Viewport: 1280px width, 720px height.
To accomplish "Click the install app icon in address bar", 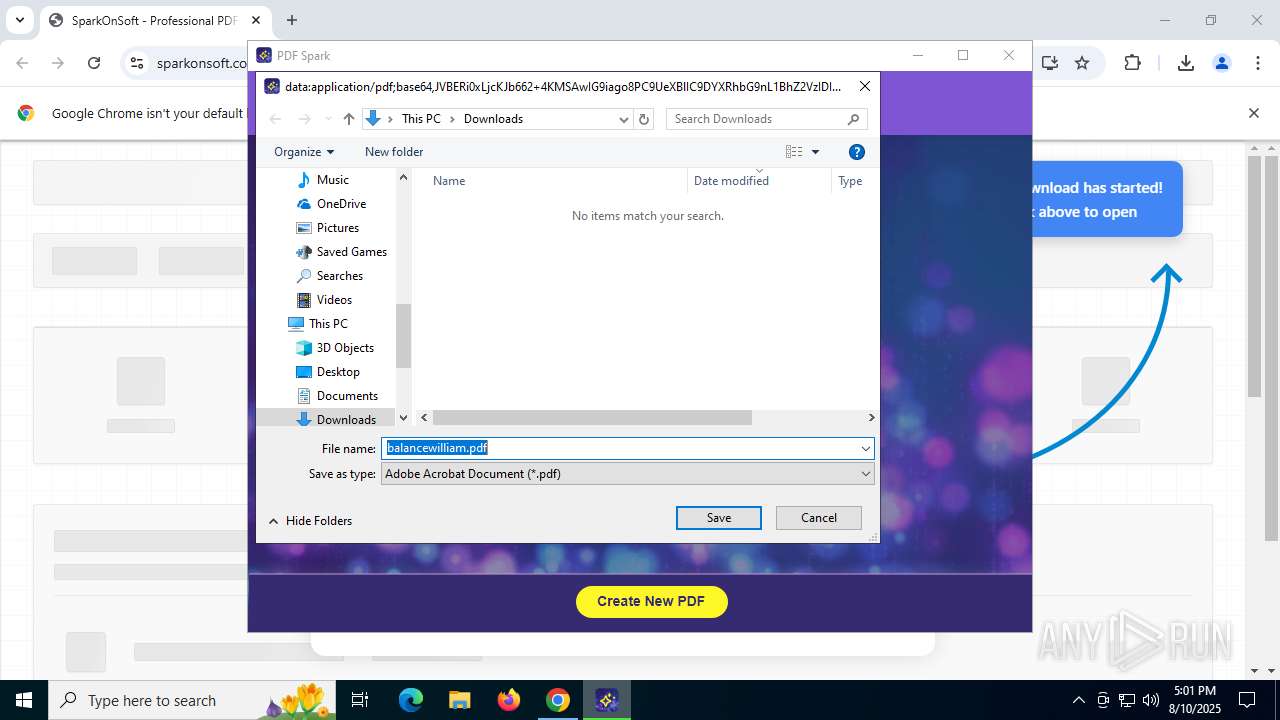I will click(1049, 63).
